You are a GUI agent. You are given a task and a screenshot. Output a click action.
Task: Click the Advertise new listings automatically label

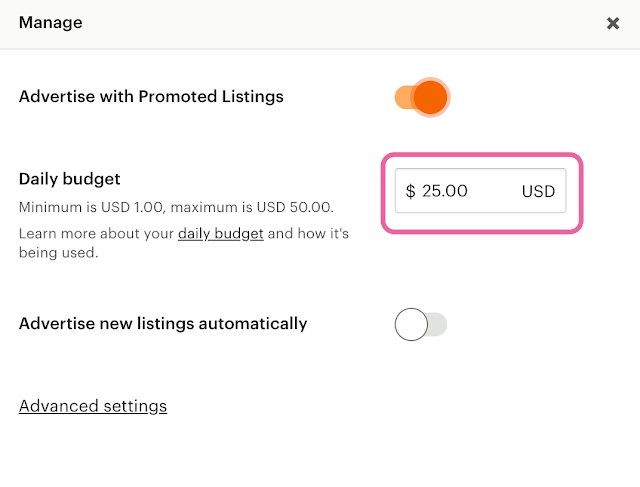coord(163,324)
